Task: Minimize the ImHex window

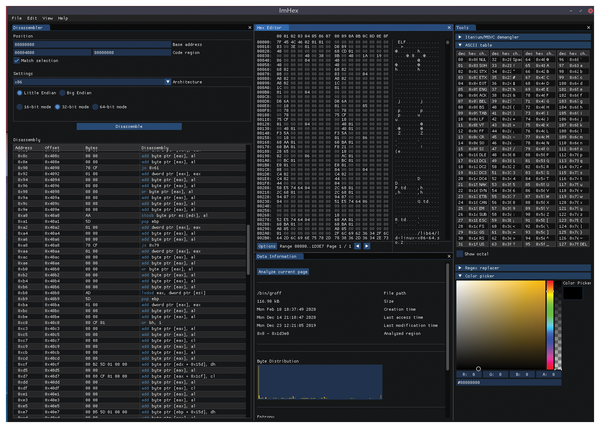Action: click(570, 11)
